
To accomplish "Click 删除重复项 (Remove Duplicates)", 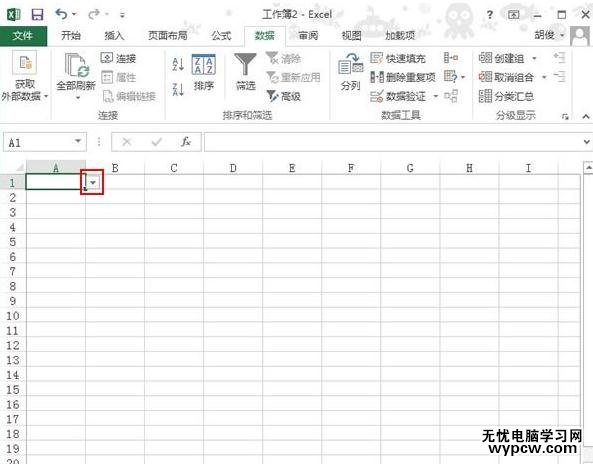I will [x=403, y=77].
